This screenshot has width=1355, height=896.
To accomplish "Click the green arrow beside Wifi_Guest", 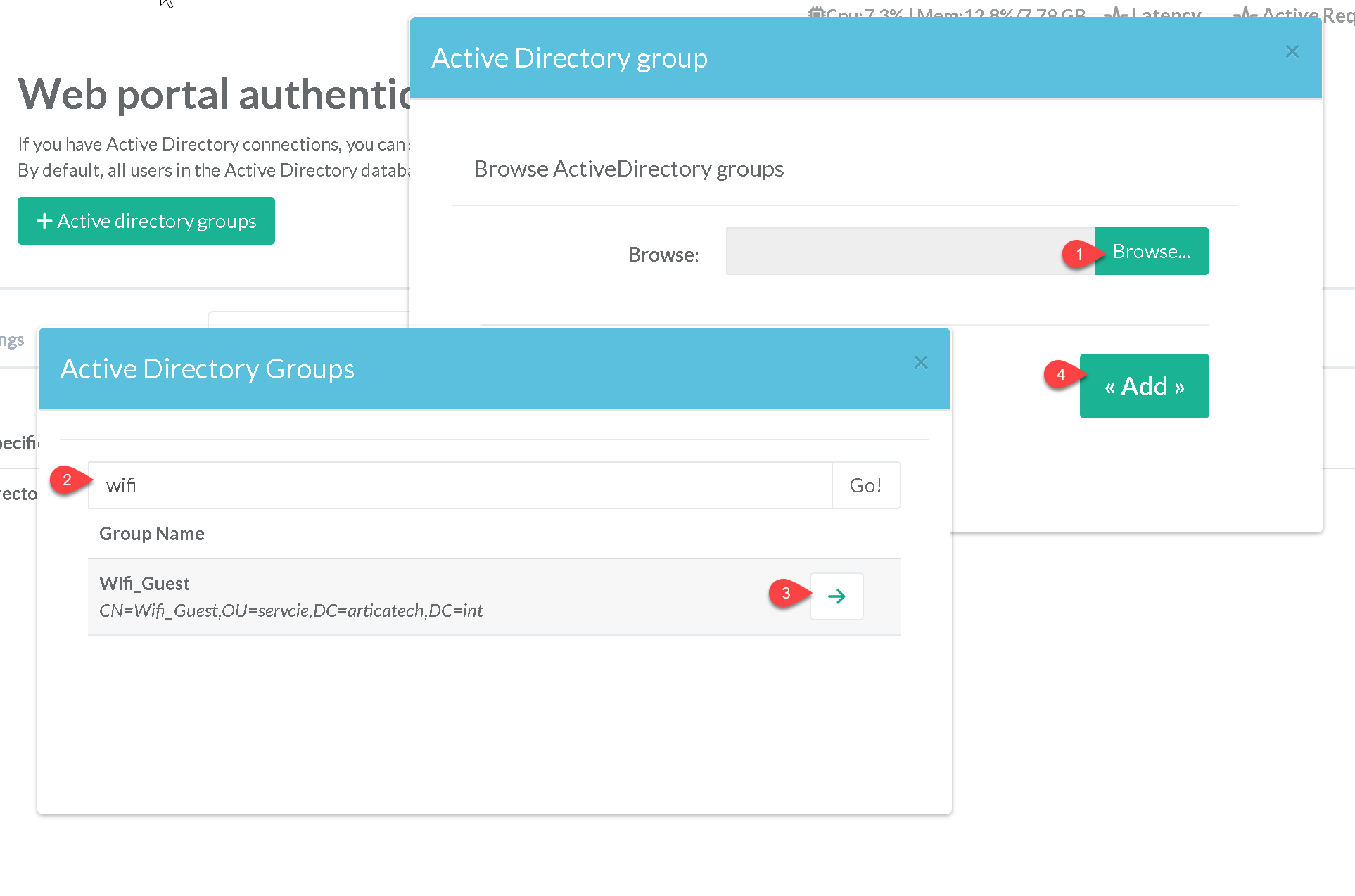I will (836, 596).
